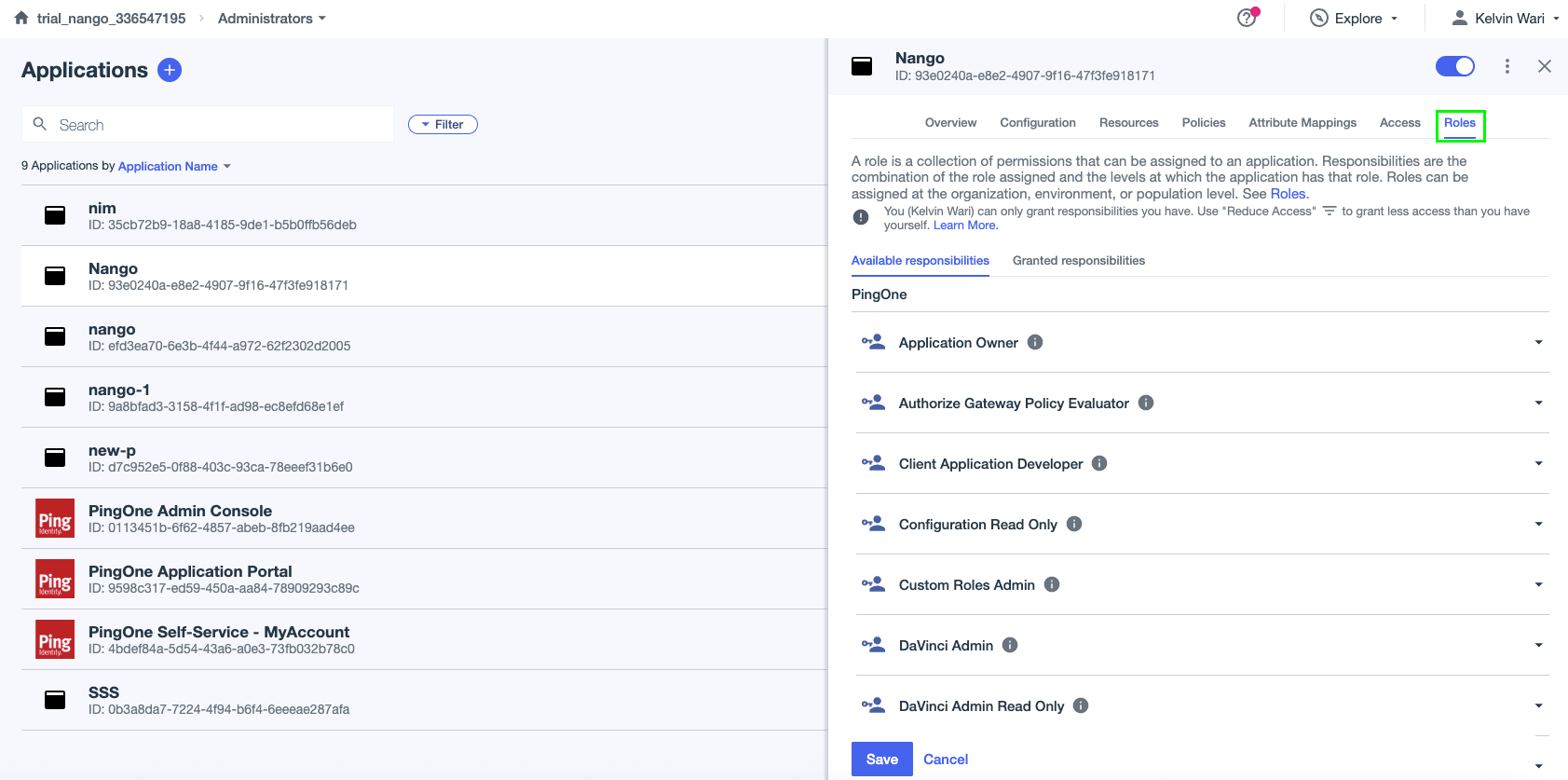Viewport: 1568px width, 780px height.
Task: Click info icon beside Custom Roles Admin
Action: pyautogui.click(x=1052, y=584)
